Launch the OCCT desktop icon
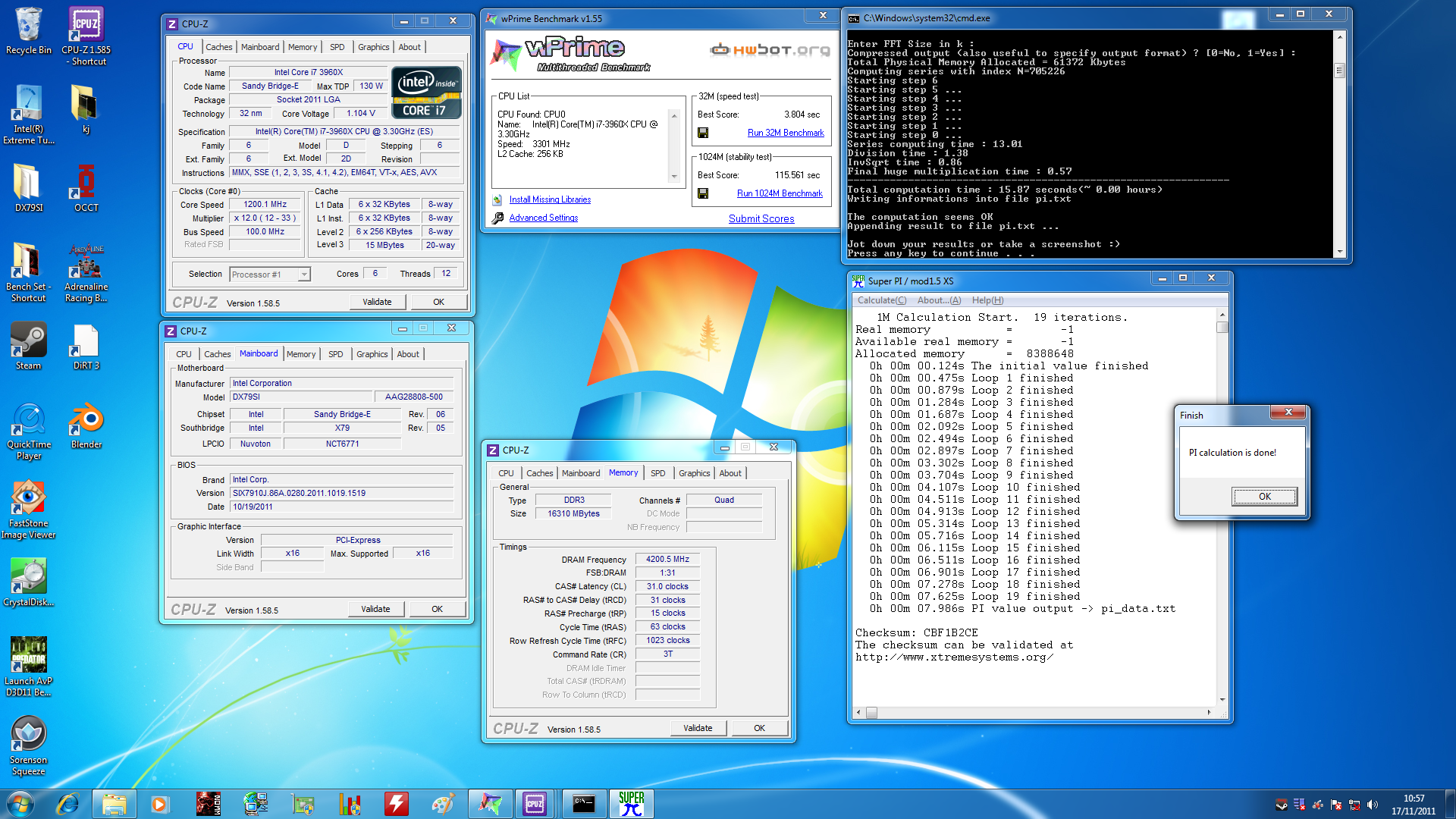 pyautogui.click(x=86, y=187)
